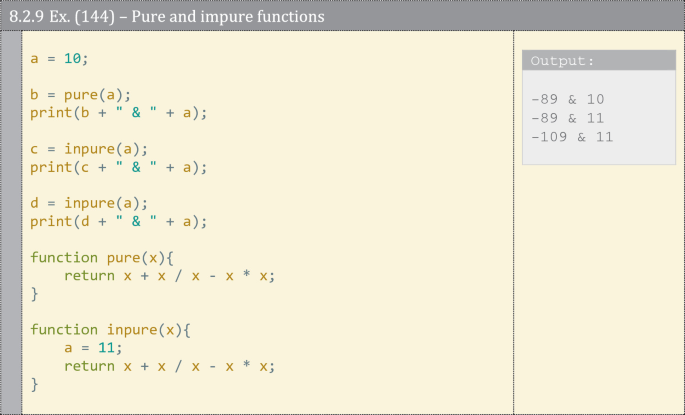Screen dimensions: 685x415
Task: Select the '-89 & 11' output line
Action: [568, 118]
